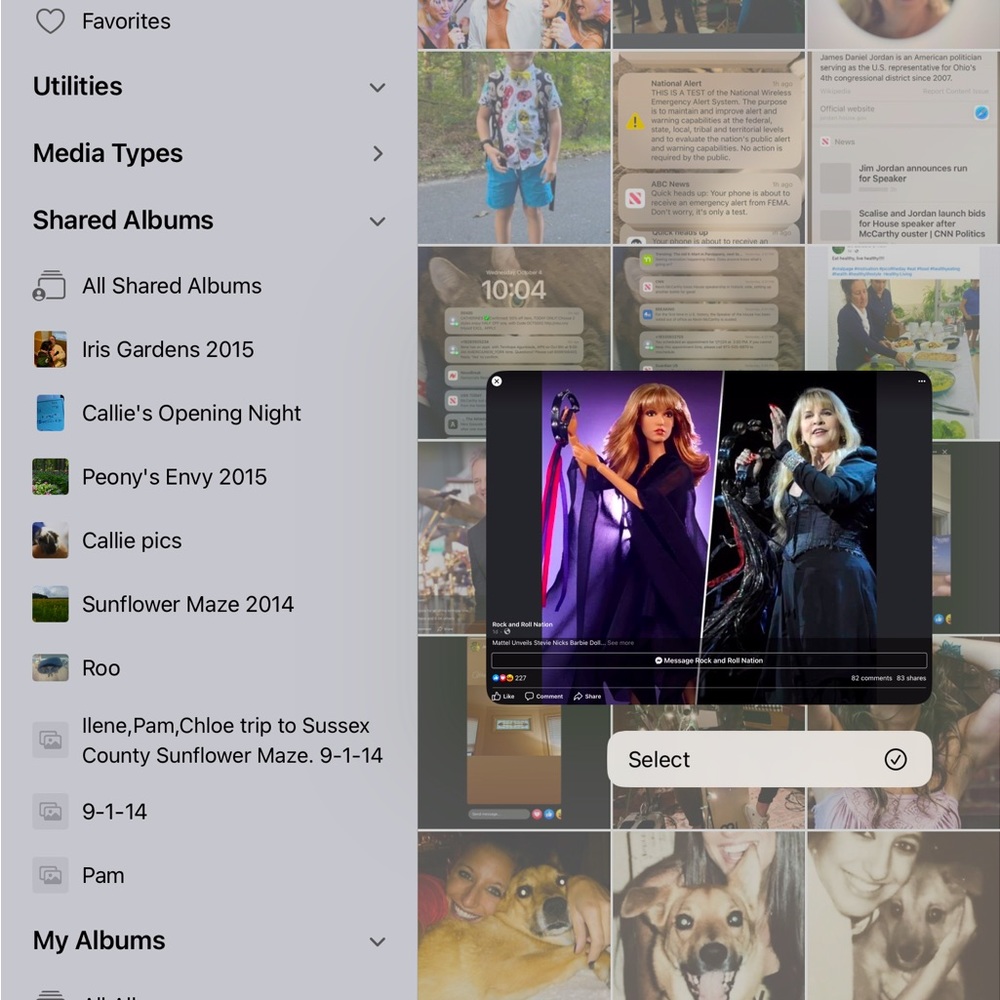Open the Sunflower Maze 2014 album thumbnail
The height and width of the screenshot is (1000, 1000).
click(x=50, y=605)
